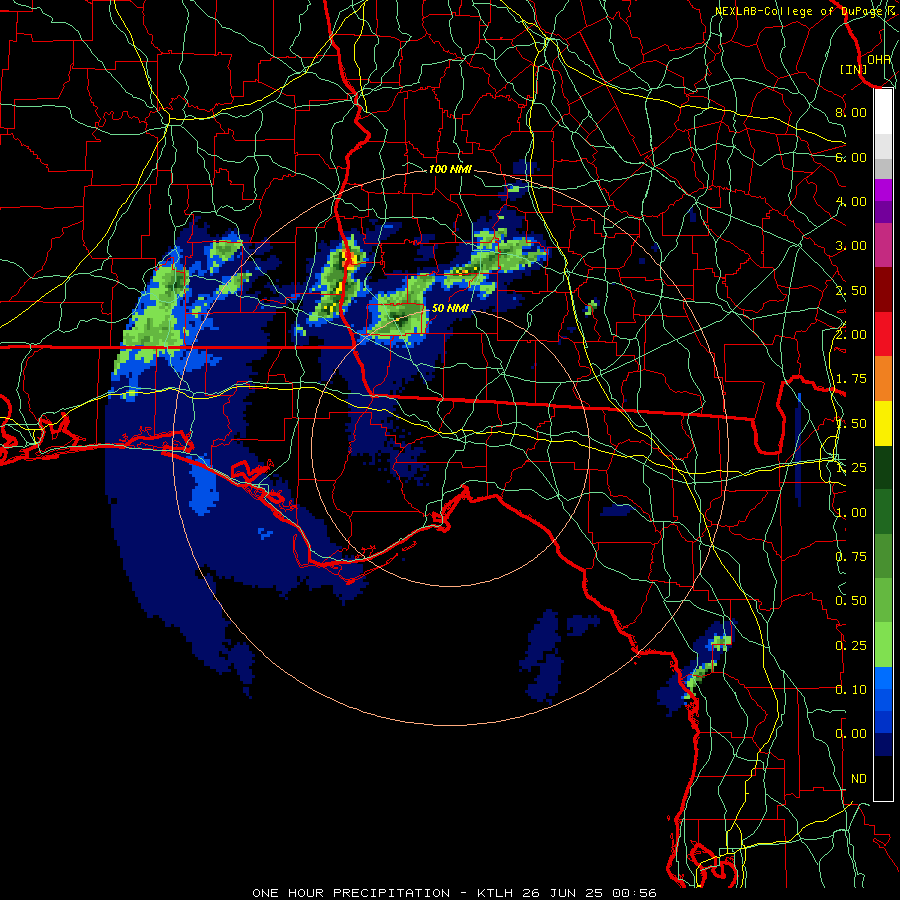Select the orange legend swatch
The height and width of the screenshot is (900, 900).
pyautogui.click(x=883, y=379)
